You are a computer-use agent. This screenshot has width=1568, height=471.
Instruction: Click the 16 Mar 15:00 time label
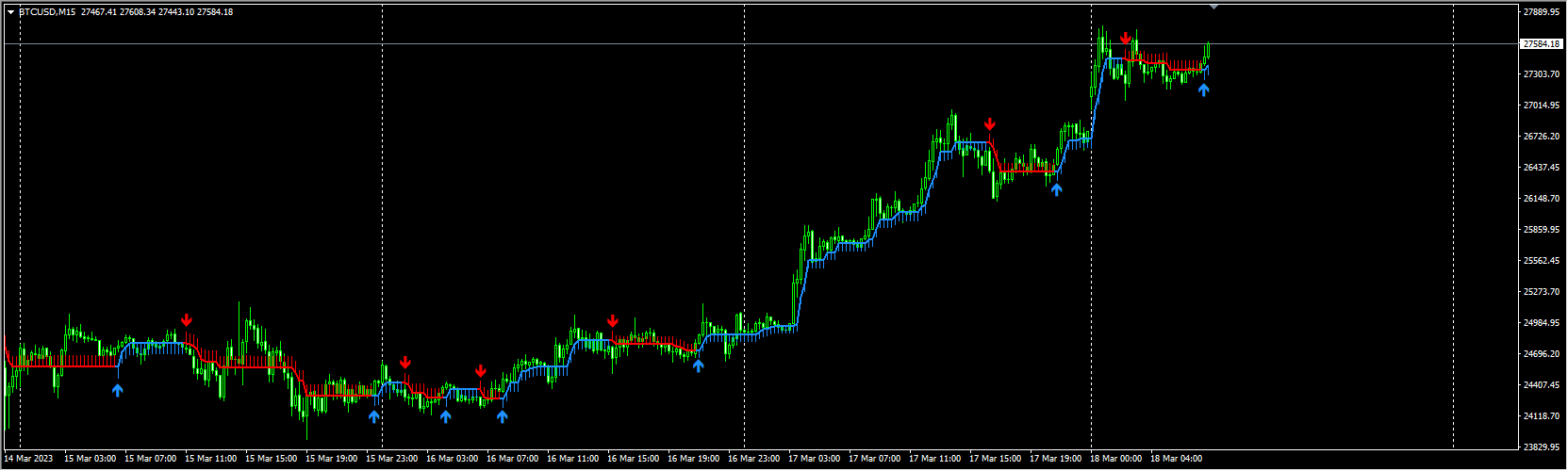pos(634,459)
